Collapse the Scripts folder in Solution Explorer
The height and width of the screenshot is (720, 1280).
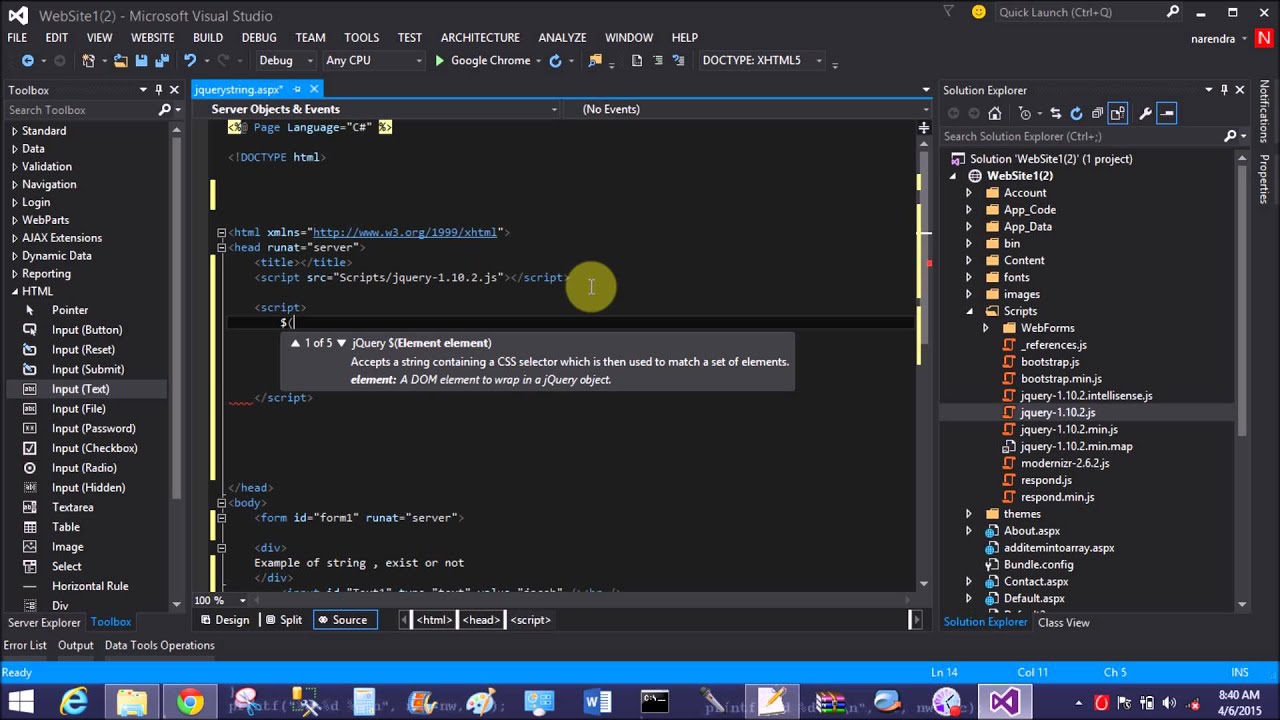pos(969,311)
